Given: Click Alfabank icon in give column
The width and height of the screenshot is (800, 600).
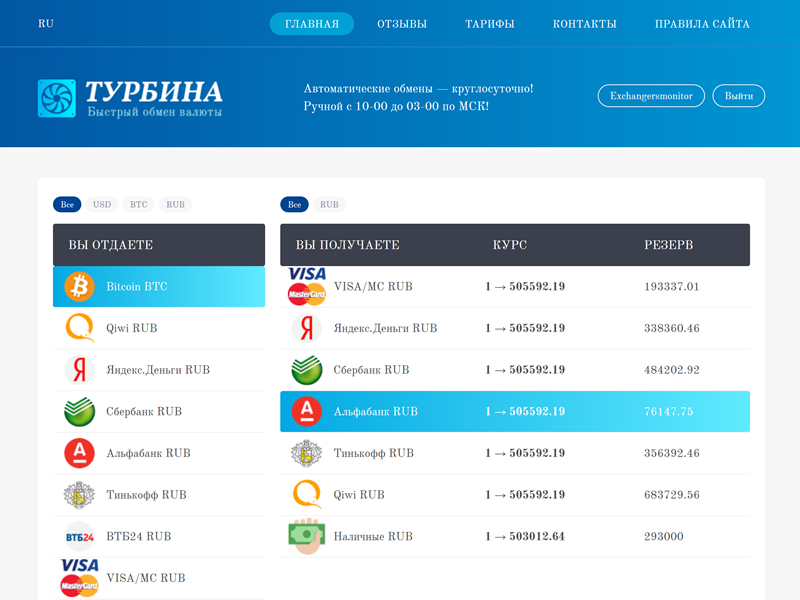Looking at the screenshot, I should [x=79, y=453].
